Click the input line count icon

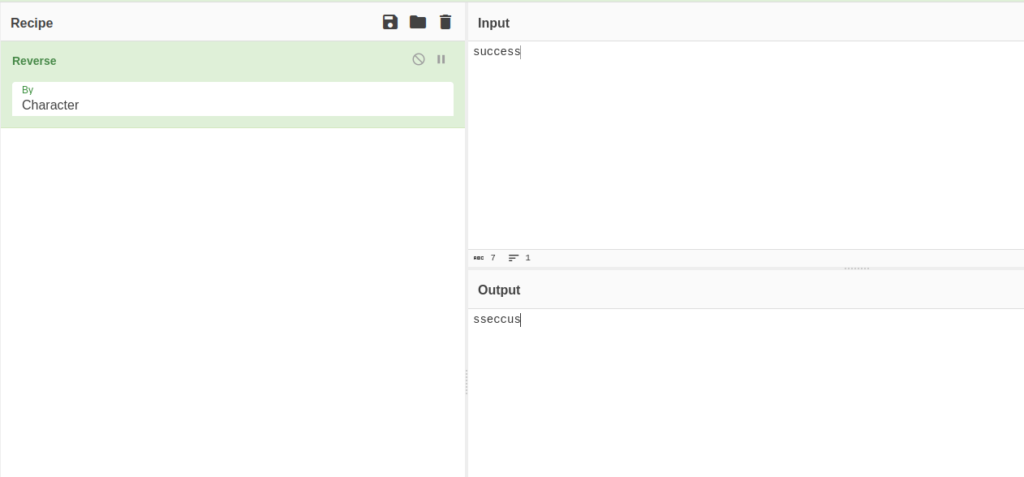click(x=514, y=258)
